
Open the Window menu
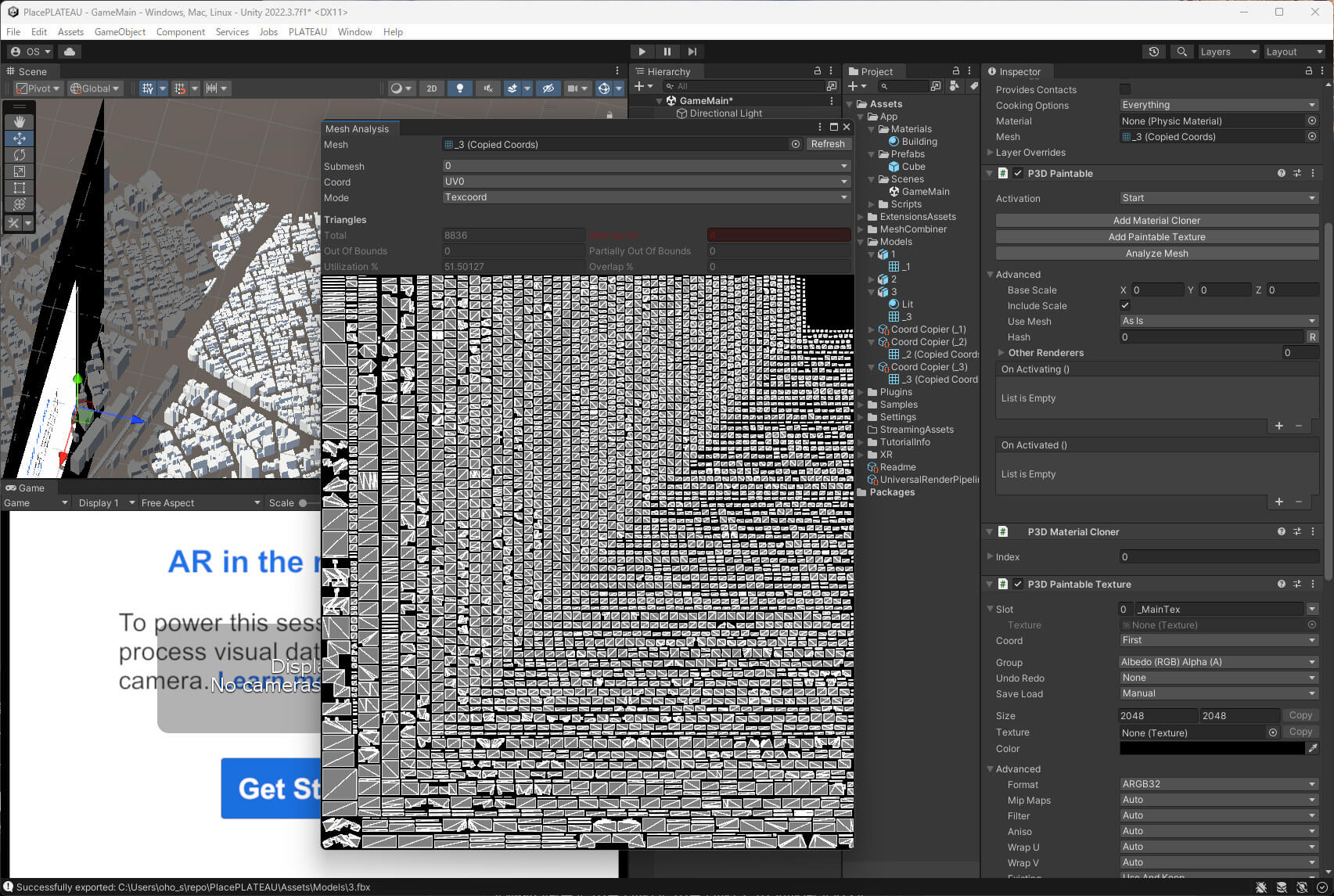(354, 32)
